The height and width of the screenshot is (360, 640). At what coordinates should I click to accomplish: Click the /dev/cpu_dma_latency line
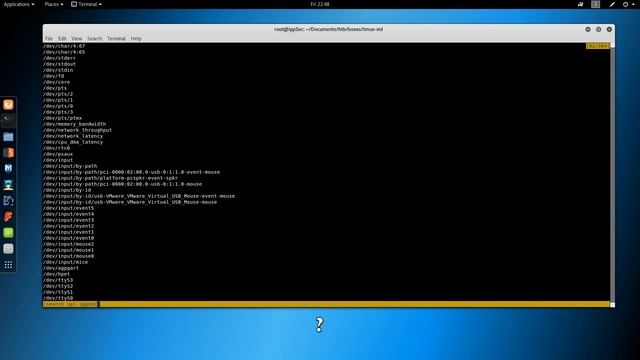point(73,142)
